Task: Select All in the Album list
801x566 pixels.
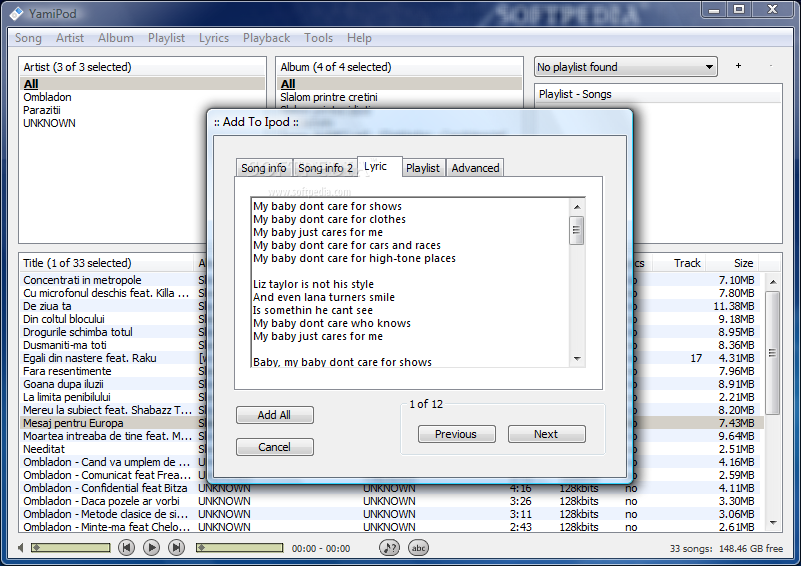Action: 399,84
